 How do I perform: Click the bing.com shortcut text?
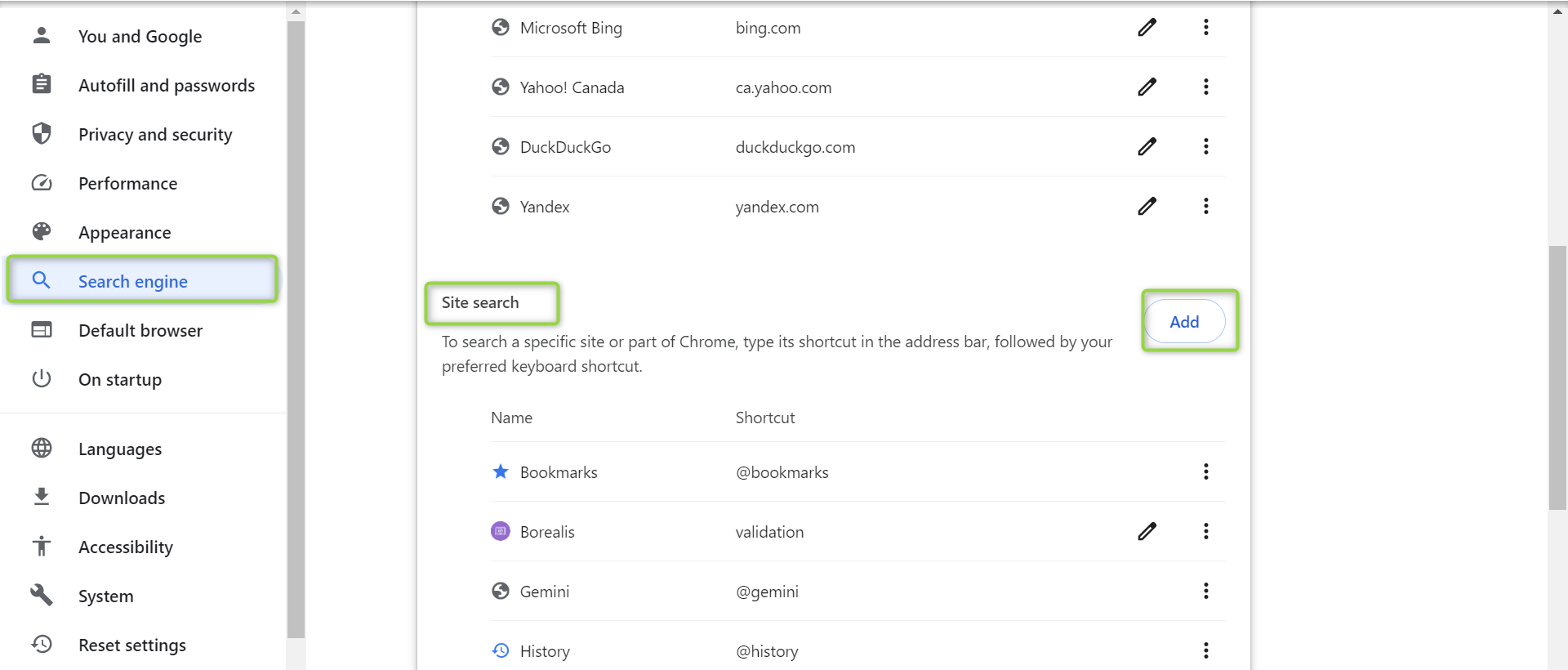pos(768,28)
